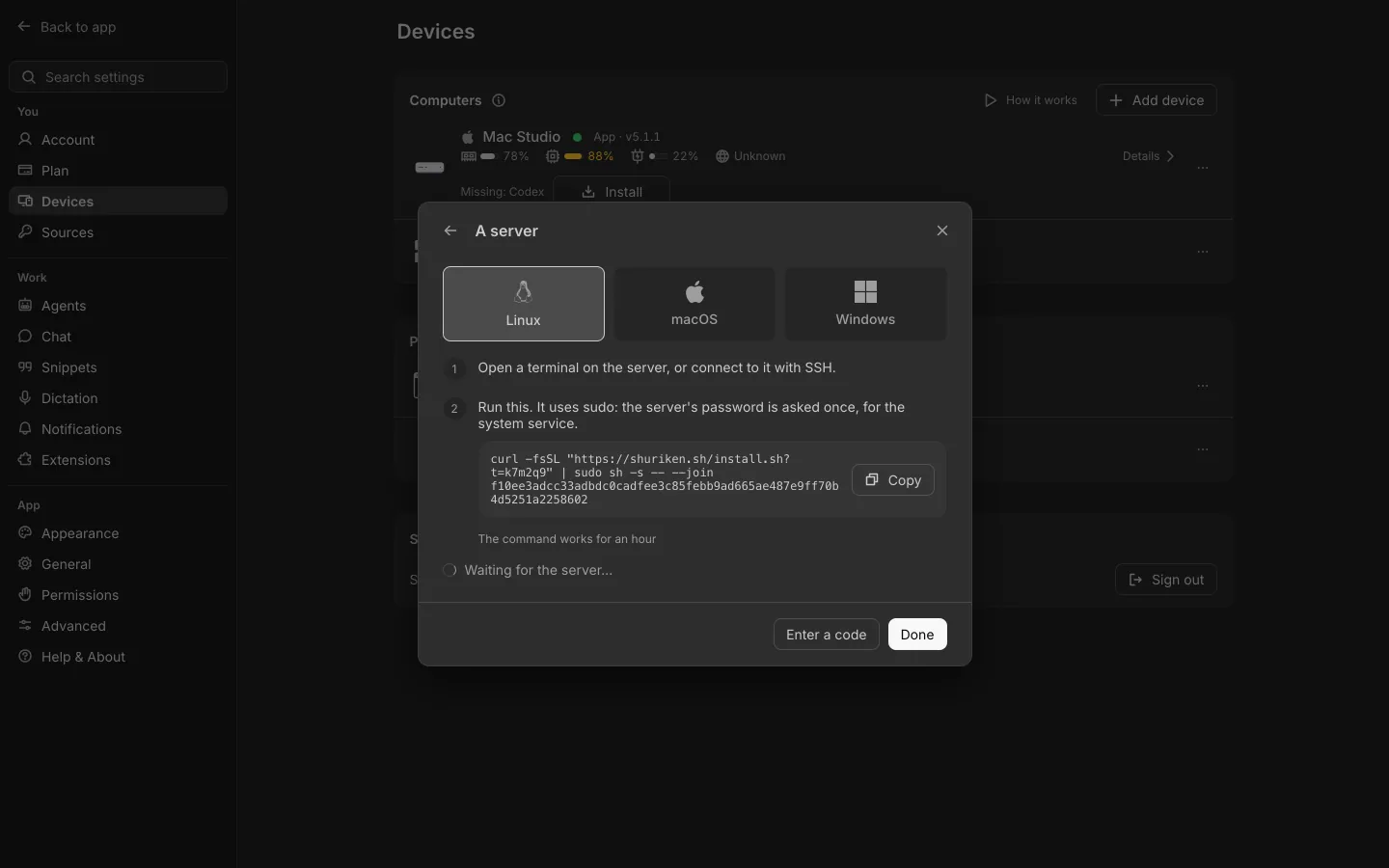
Task: Click the Enter a code button
Action: pyautogui.click(x=827, y=635)
